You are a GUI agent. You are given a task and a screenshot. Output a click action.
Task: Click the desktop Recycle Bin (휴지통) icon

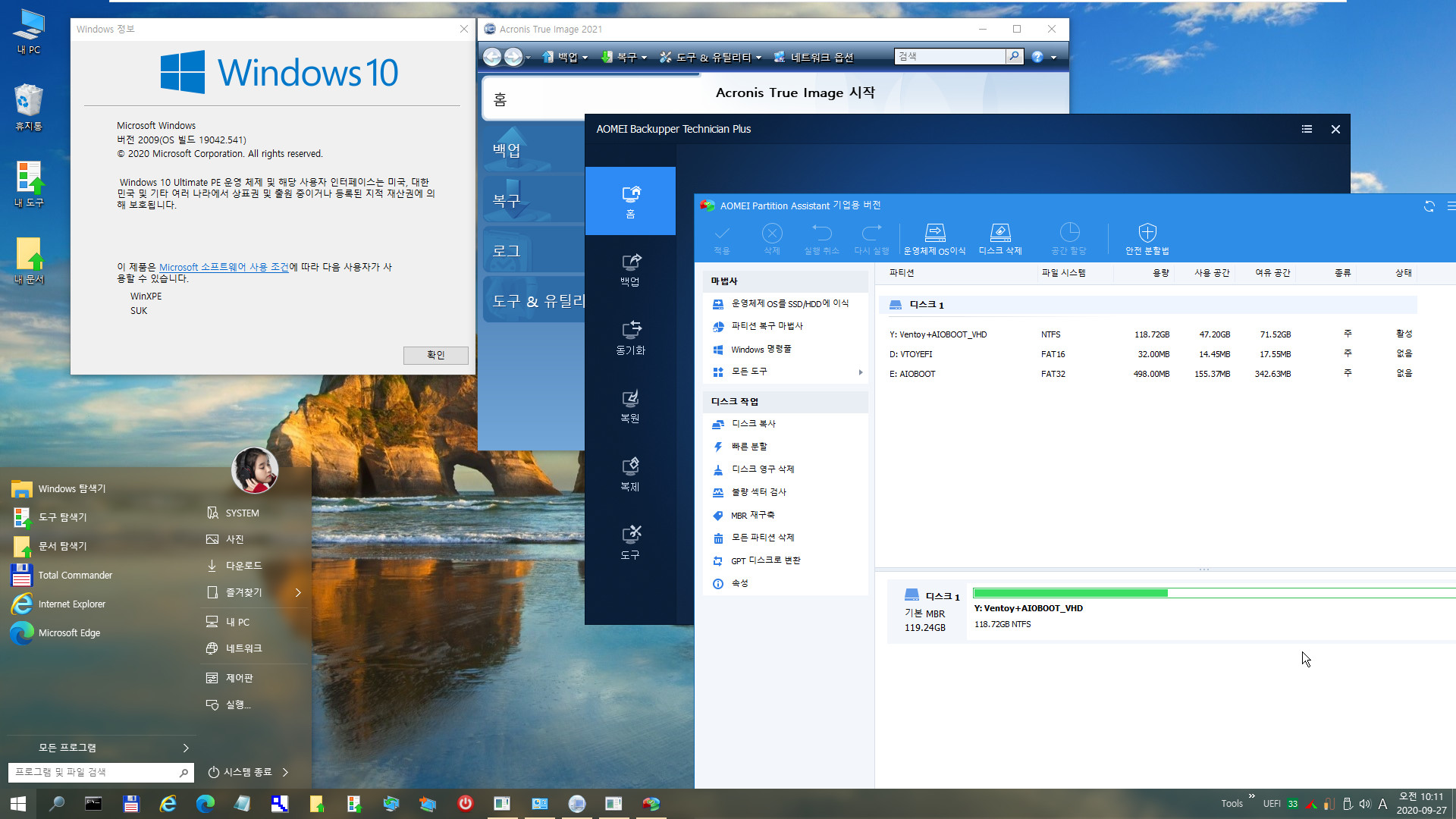(x=29, y=106)
